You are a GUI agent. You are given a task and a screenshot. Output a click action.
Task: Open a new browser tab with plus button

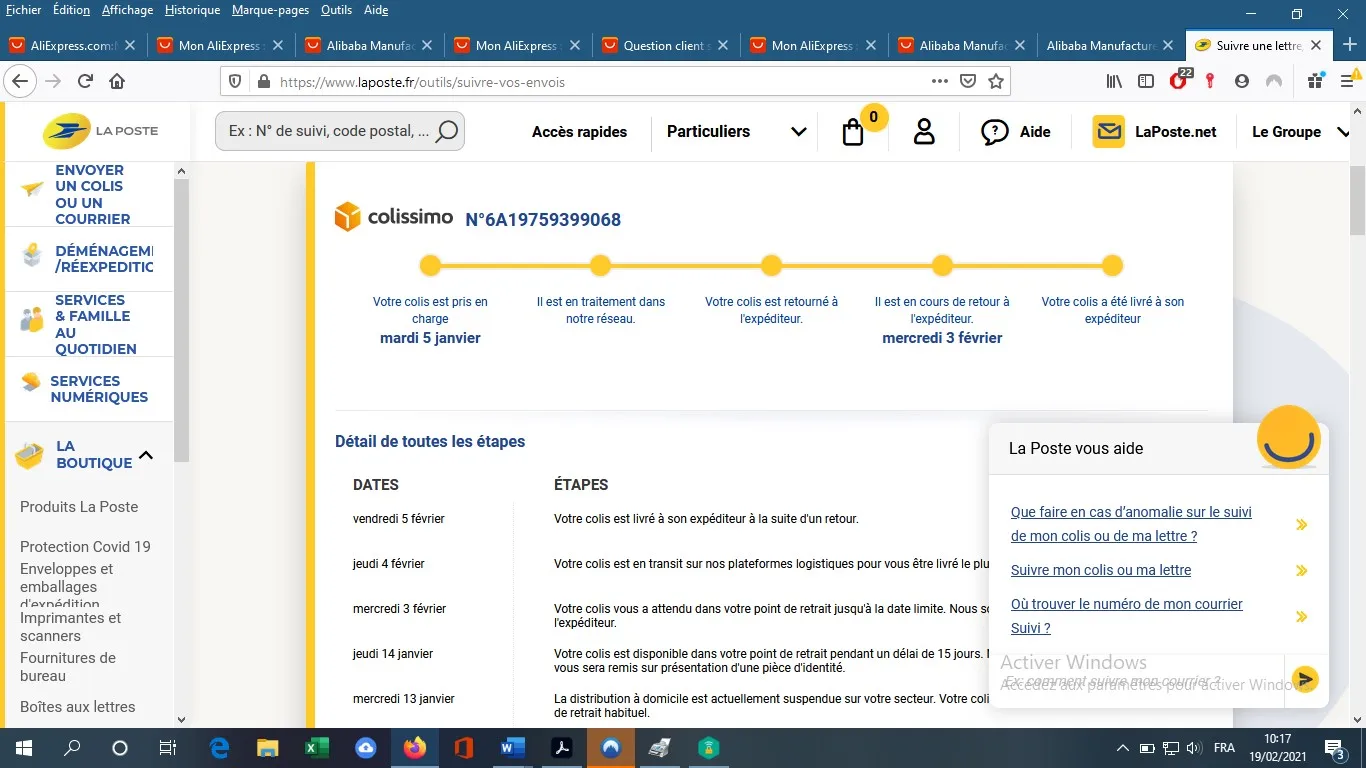[1349, 45]
